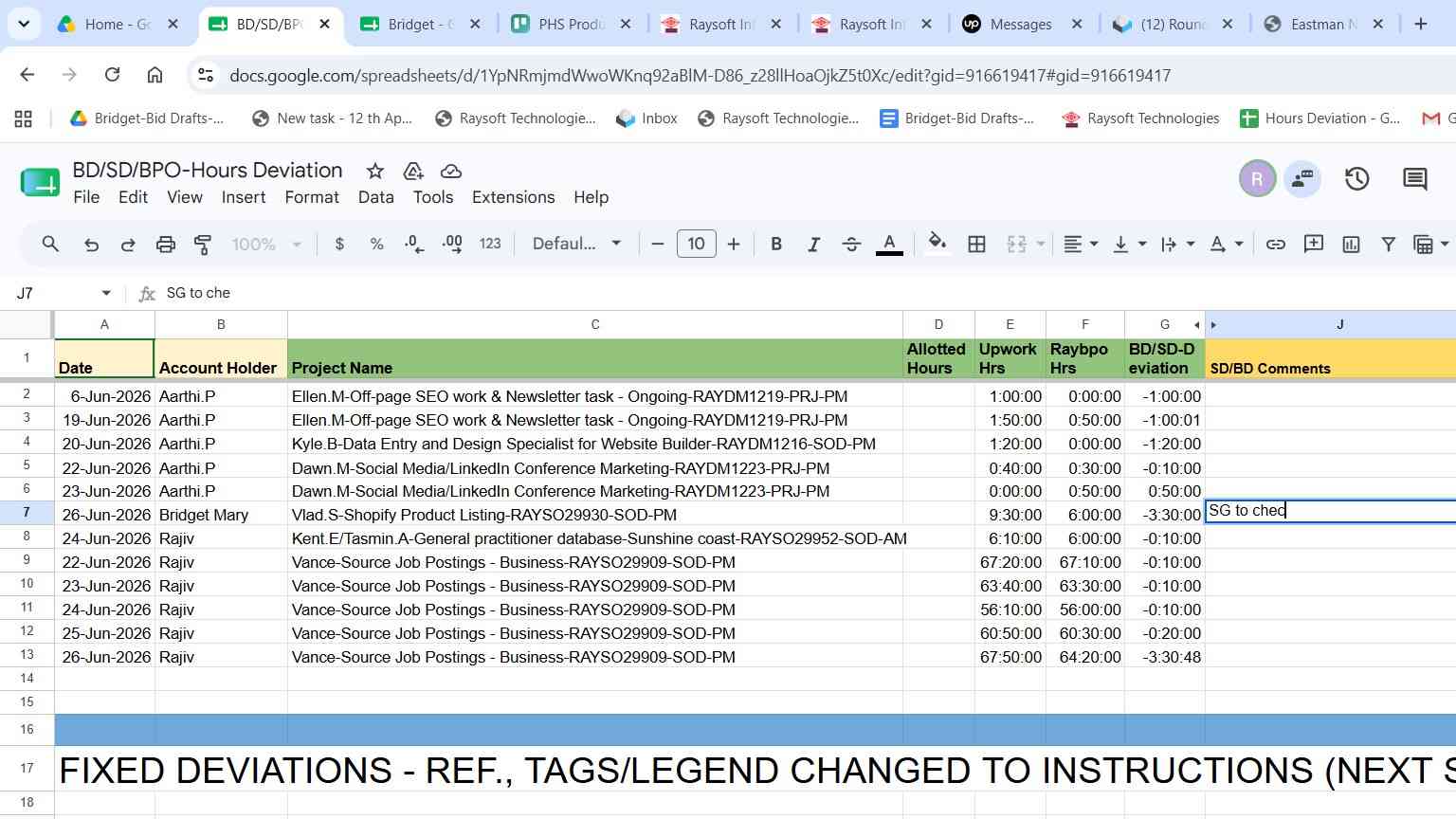The image size is (1456, 819).
Task: Expand the zoom 100% dropdown
Action: click(266, 245)
